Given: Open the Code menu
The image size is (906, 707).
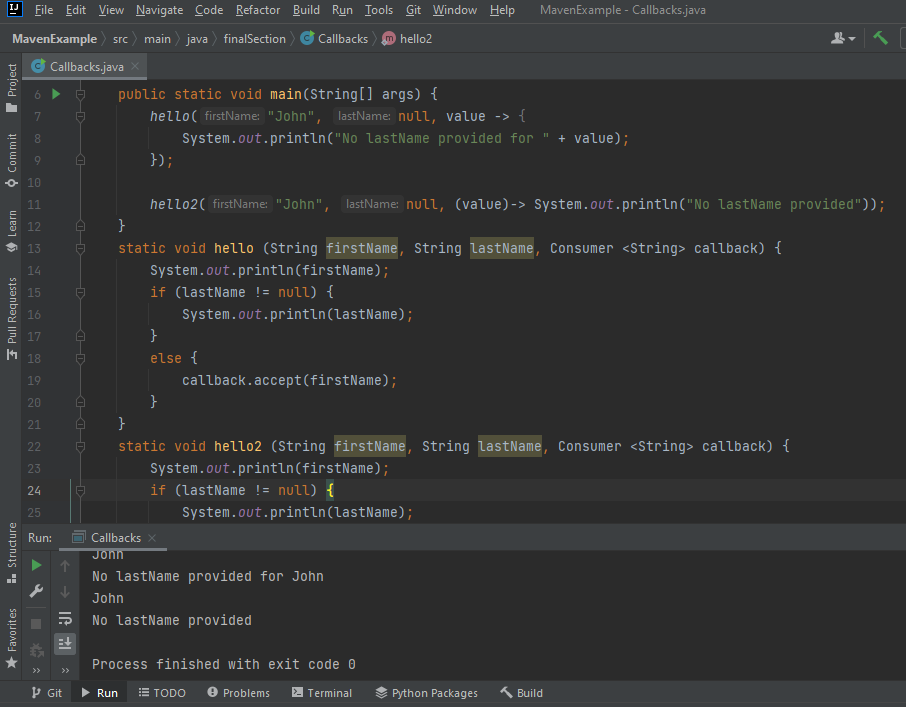Looking at the screenshot, I should [209, 10].
